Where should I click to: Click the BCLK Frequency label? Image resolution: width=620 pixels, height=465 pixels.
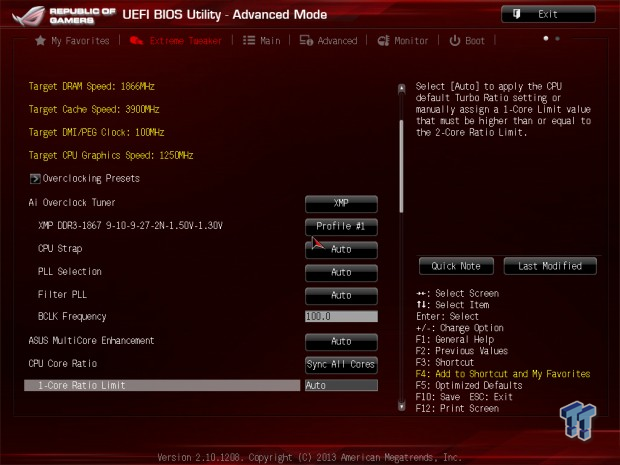[72, 317]
